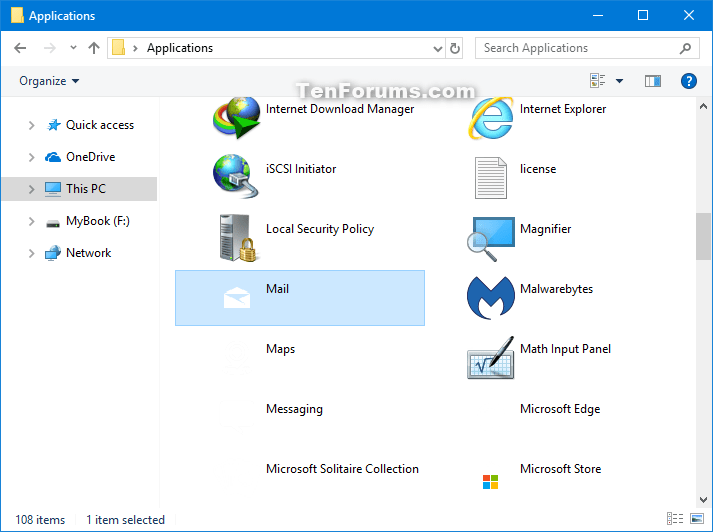
Task: Open the Help question mark
Action: (688, 81)
